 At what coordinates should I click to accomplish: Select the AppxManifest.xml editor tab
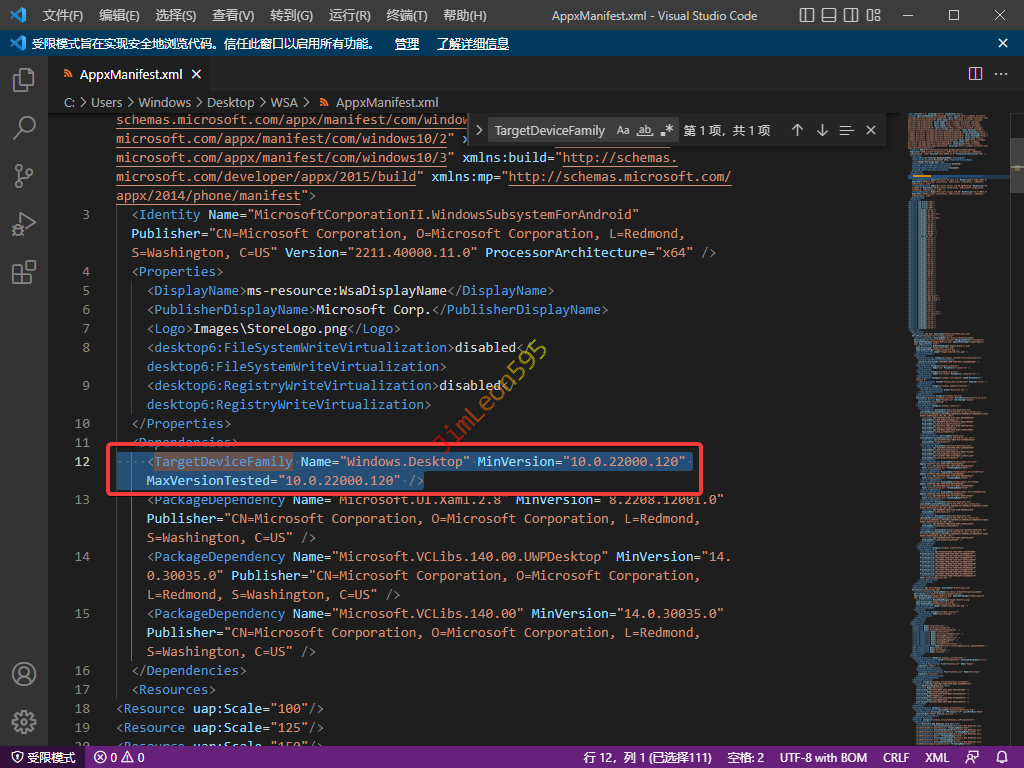(130, 74)
